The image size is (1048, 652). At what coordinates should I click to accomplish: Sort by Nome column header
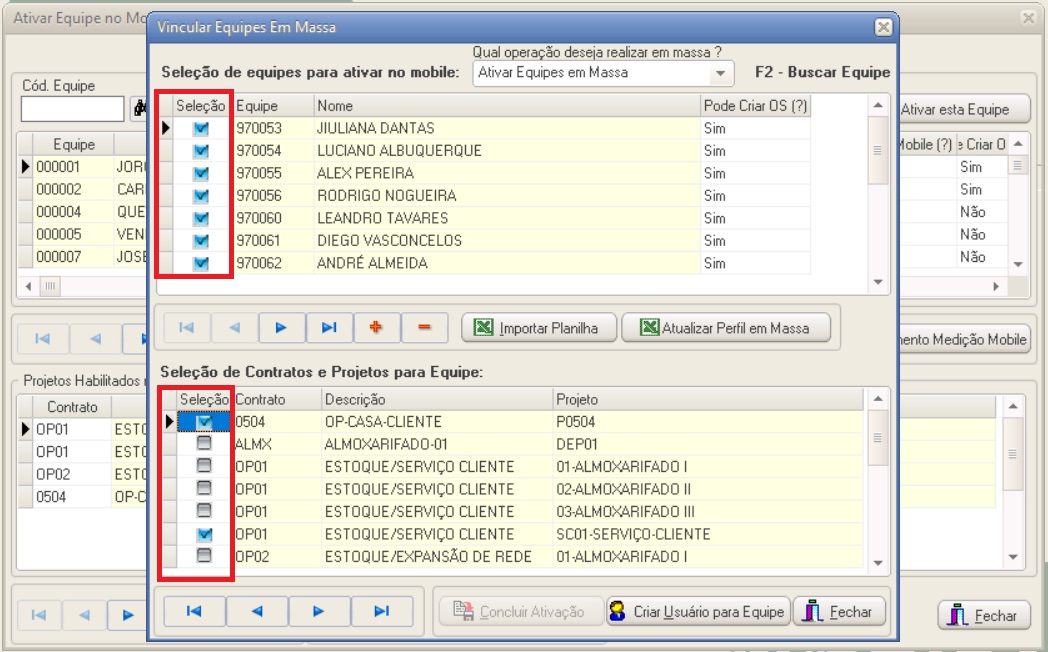506,106
